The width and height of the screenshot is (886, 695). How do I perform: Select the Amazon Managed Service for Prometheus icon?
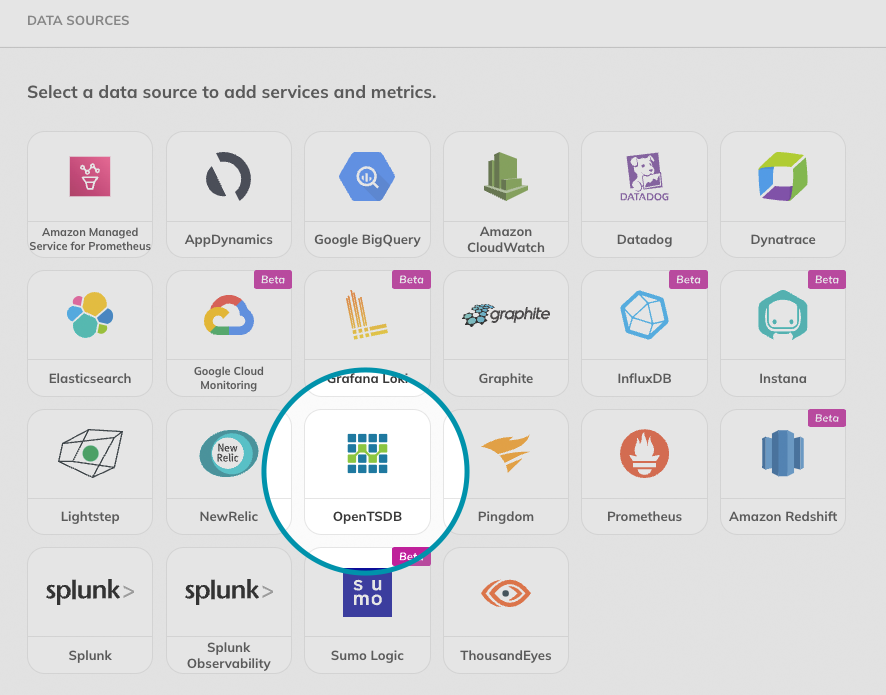(89, 176)
